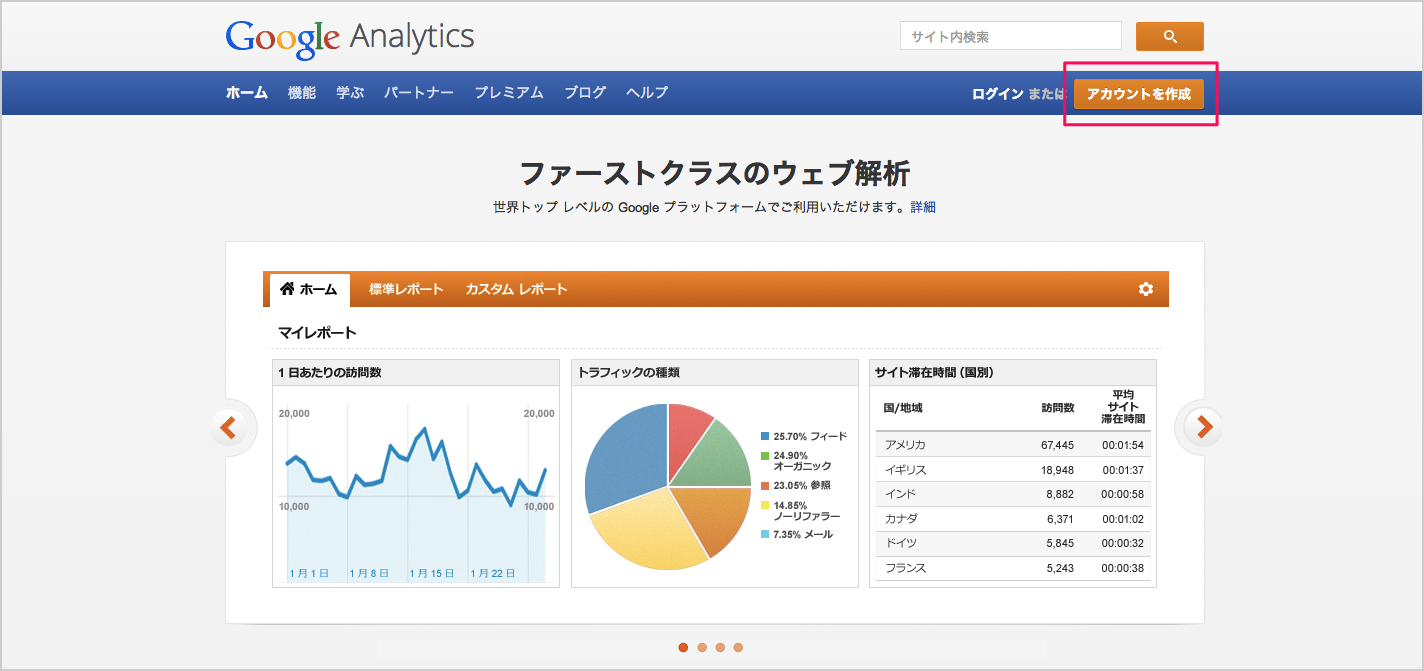
Task: Open the 機能 menu item
Action: tap(302, 93)
